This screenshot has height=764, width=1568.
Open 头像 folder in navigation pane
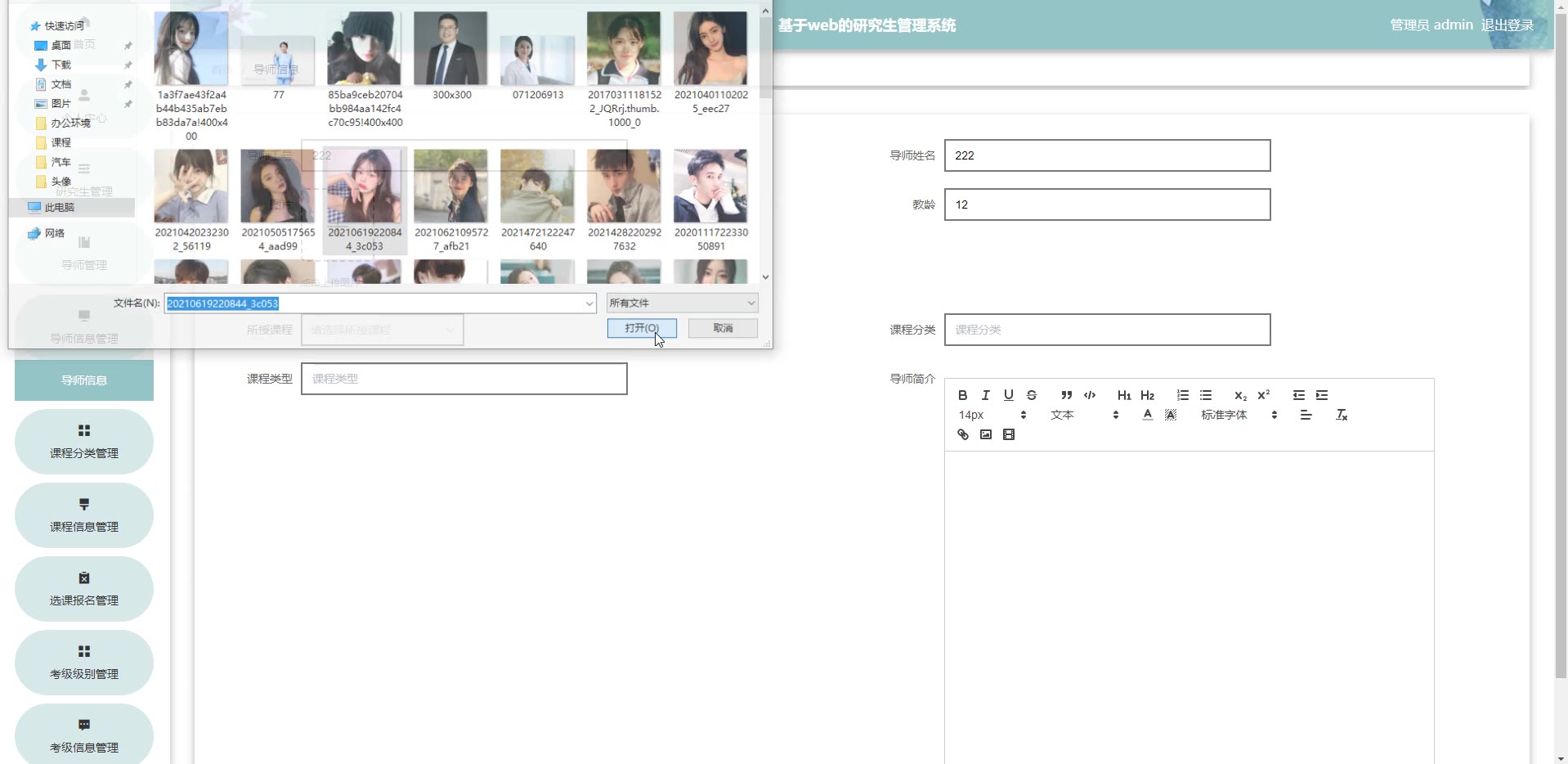point(55,182)
